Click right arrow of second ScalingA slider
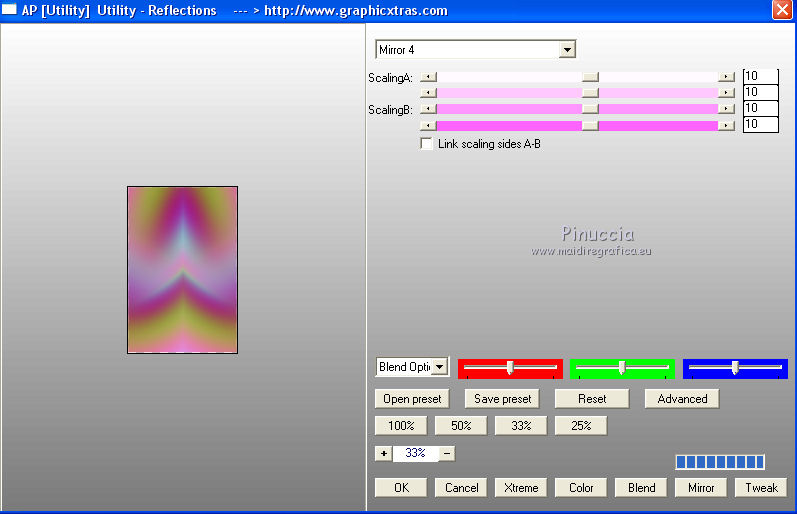The width and height of the screenshot is (797, 514). click(726, 93)
